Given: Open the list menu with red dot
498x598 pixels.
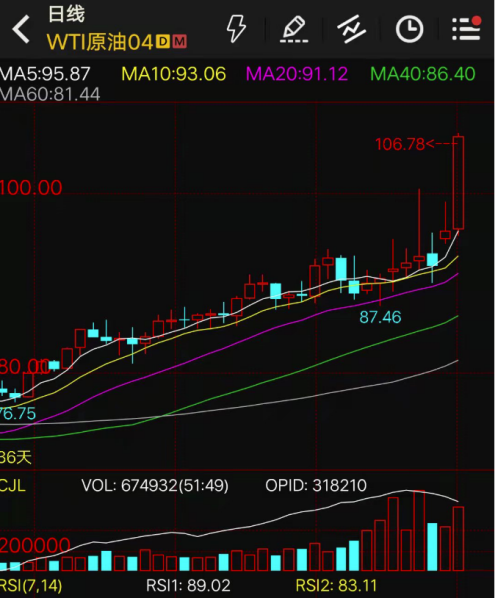Looking at the screenshot, I should pos(467,28).
